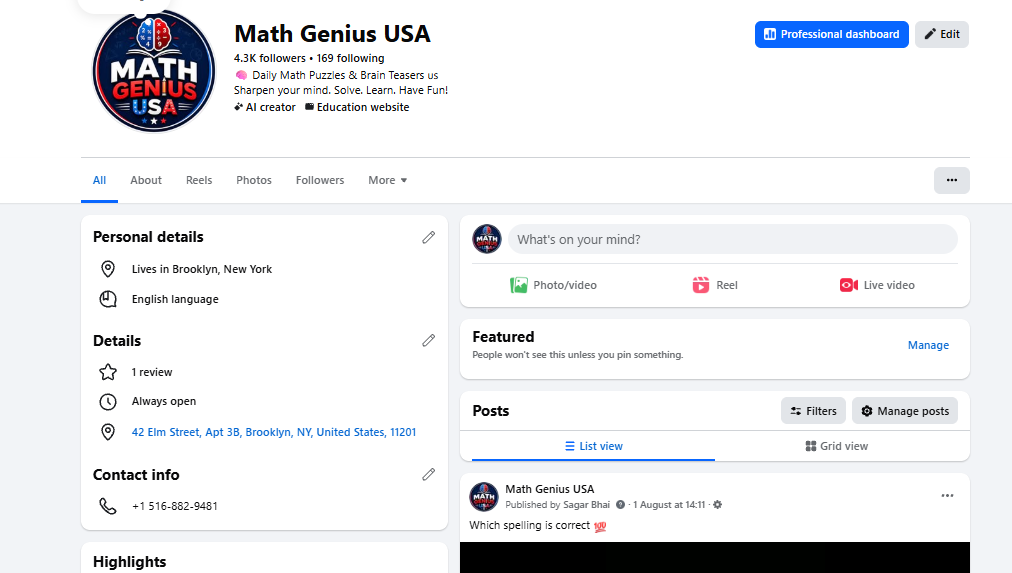The height and width of the screenshot is (573, 1012).
Task: Open the 42 Elm Street address link
Action: [x=274, y=432]
